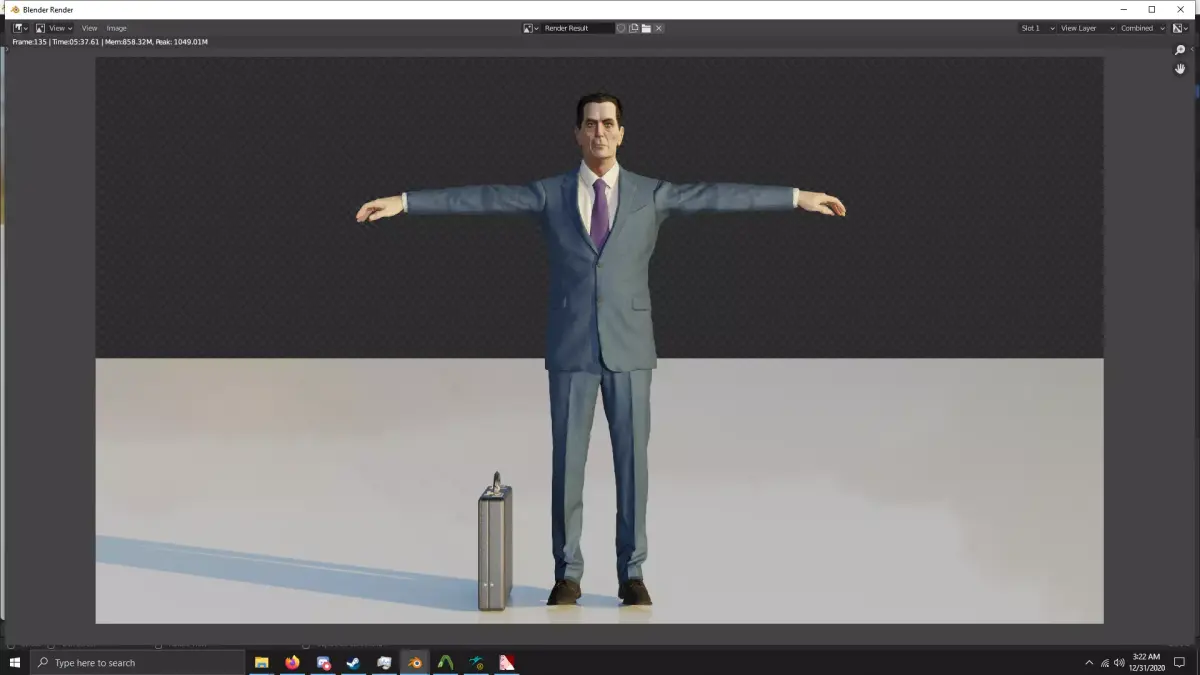
Task: Open the View dropdown with image icon
Action: point(54,28)
